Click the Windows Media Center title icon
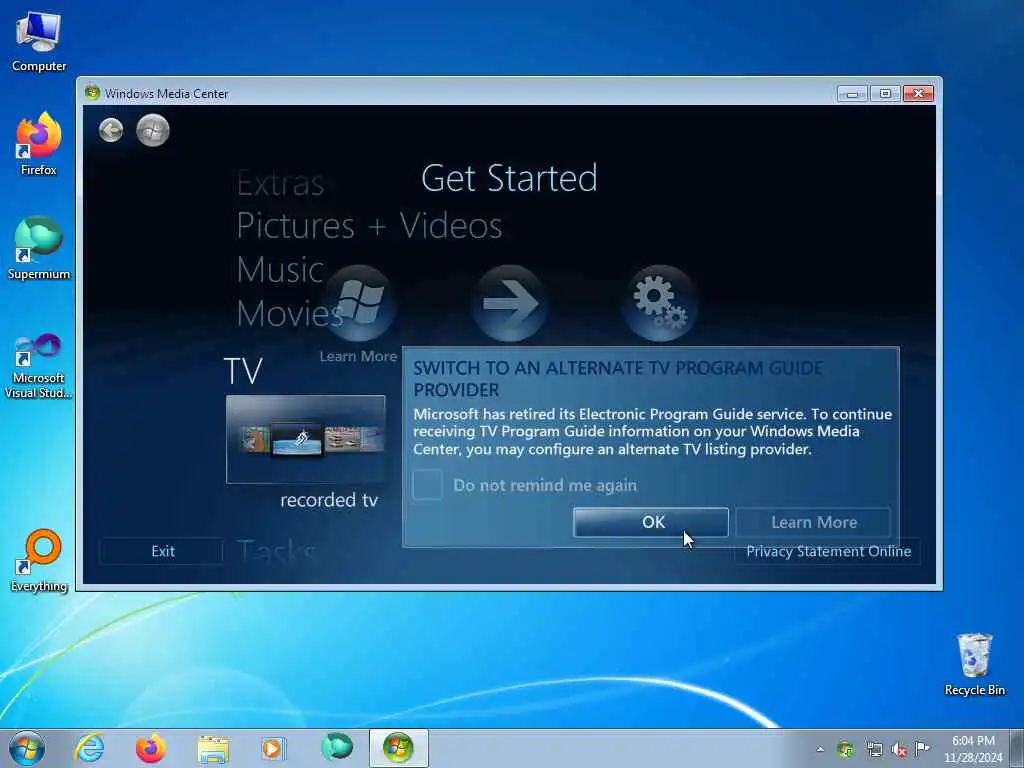This screenshot has height=768, width=1024. tap(92, 93)
